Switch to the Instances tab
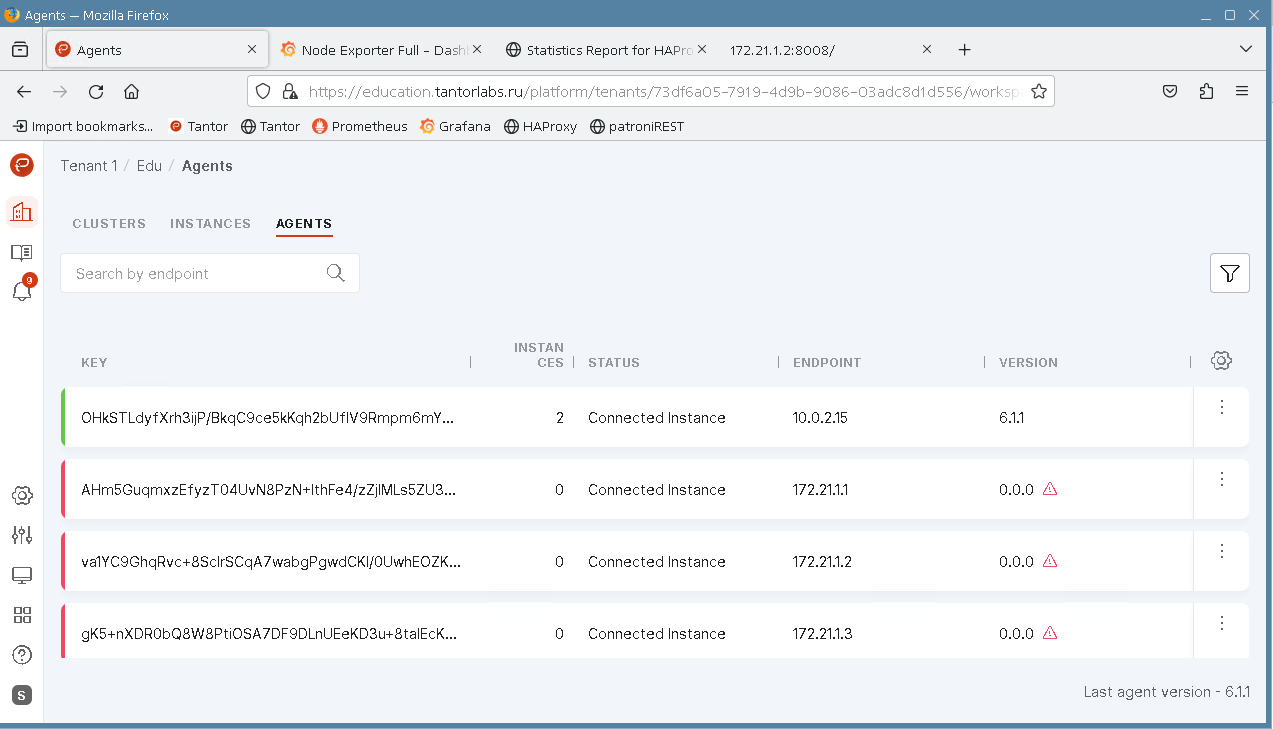 point(210,223)
